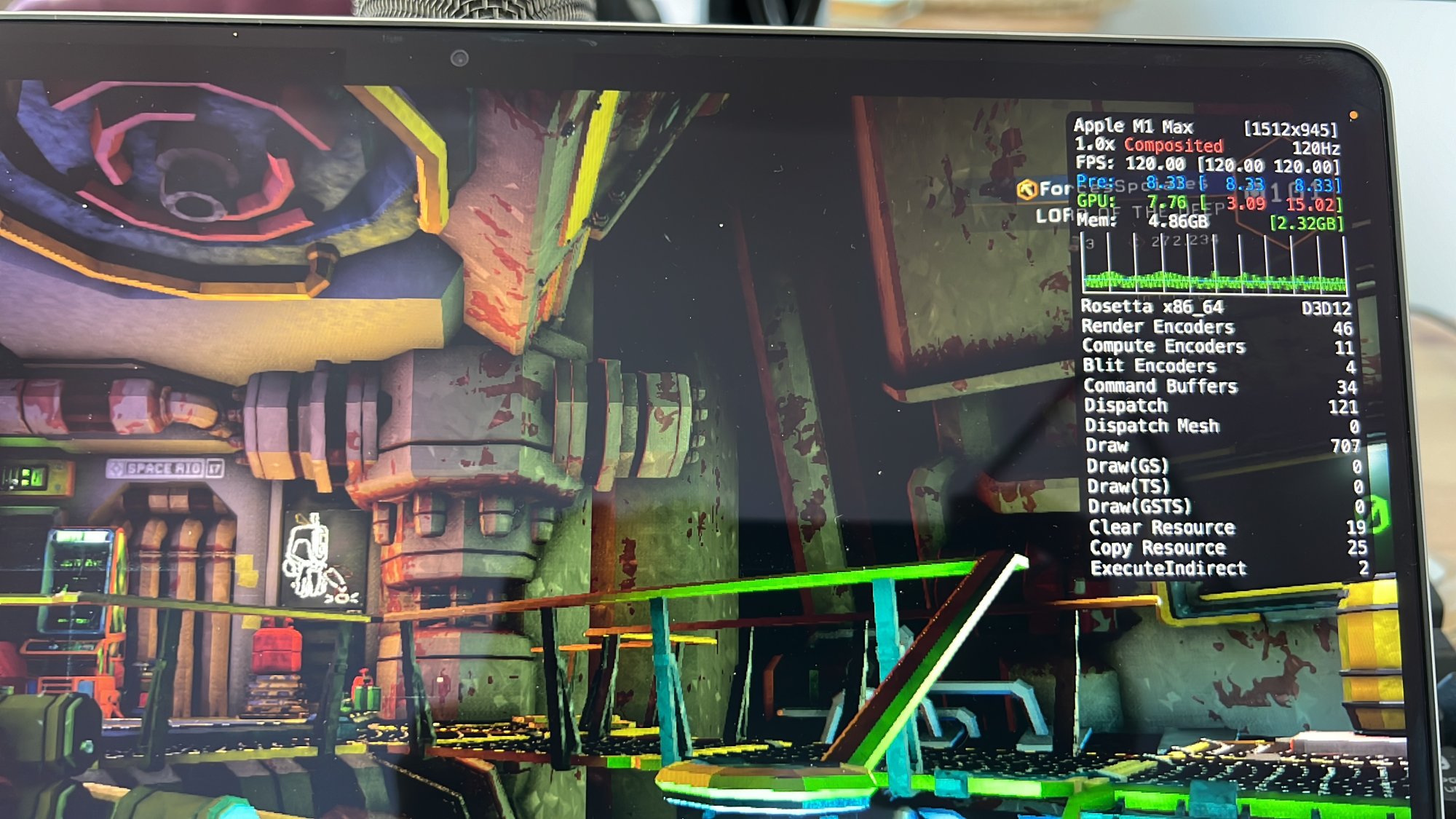Click the green 'GPU:' label
Viewport: 1456px width, 819px height.
1096,200
